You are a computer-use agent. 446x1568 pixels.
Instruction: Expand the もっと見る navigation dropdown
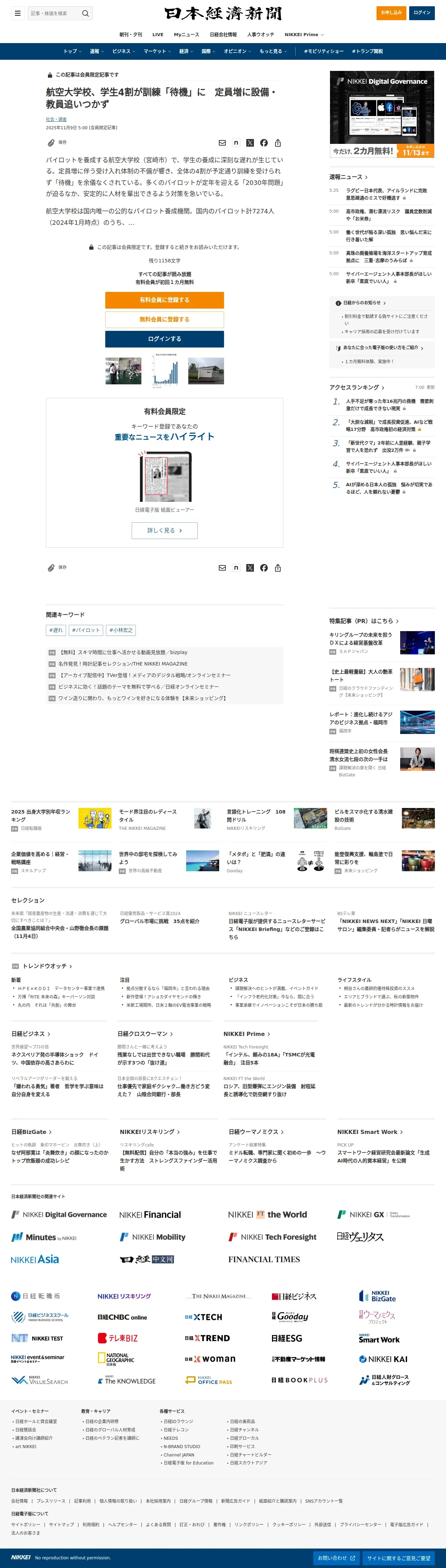[273, 51]
